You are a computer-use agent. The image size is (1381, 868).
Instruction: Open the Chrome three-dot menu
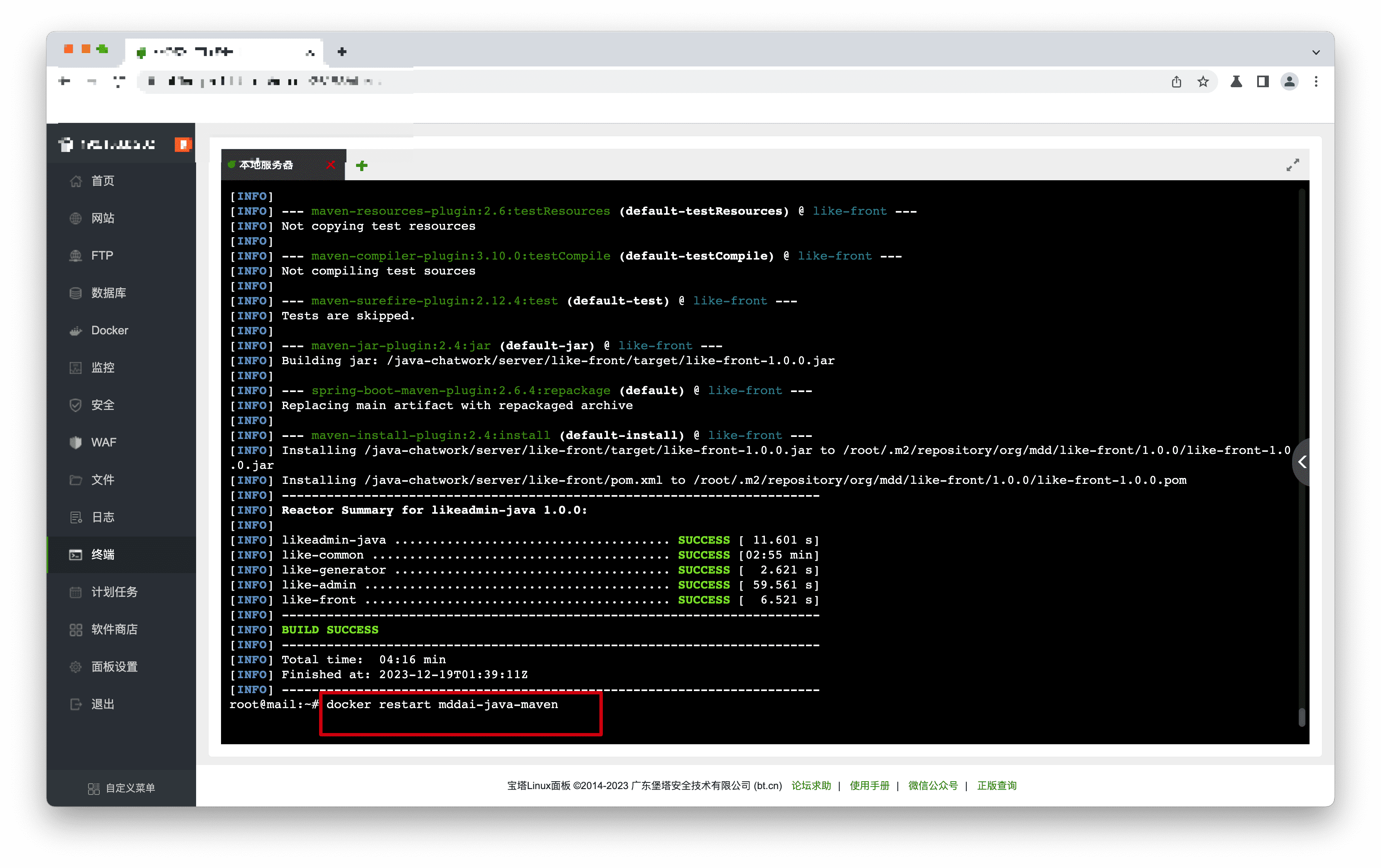1316,81
